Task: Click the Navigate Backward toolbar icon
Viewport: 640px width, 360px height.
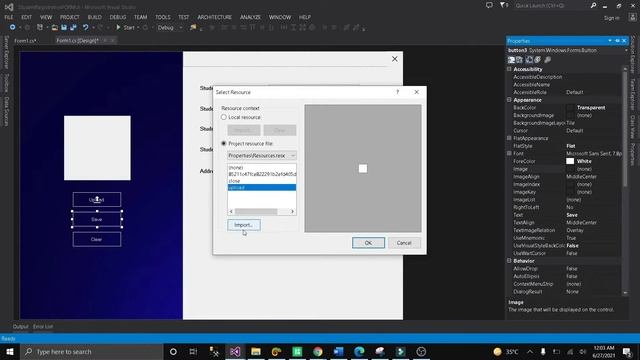Action: [13, 27]
